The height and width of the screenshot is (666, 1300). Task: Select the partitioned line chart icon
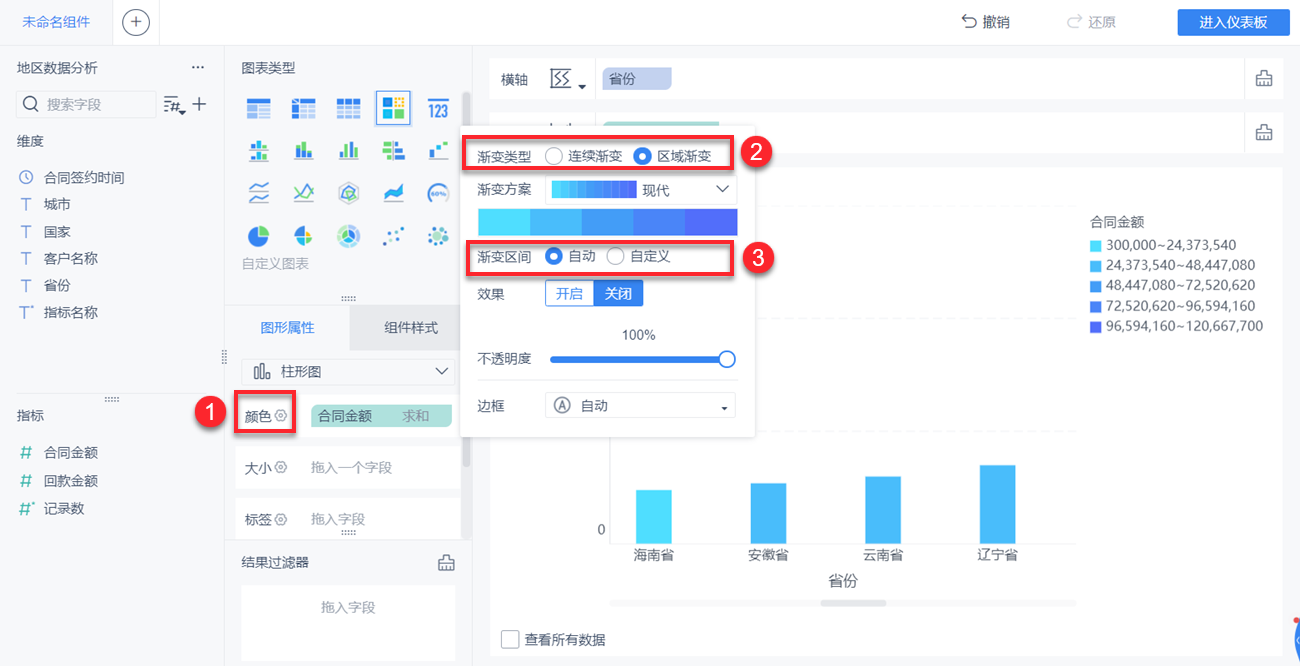coord(259,193)
